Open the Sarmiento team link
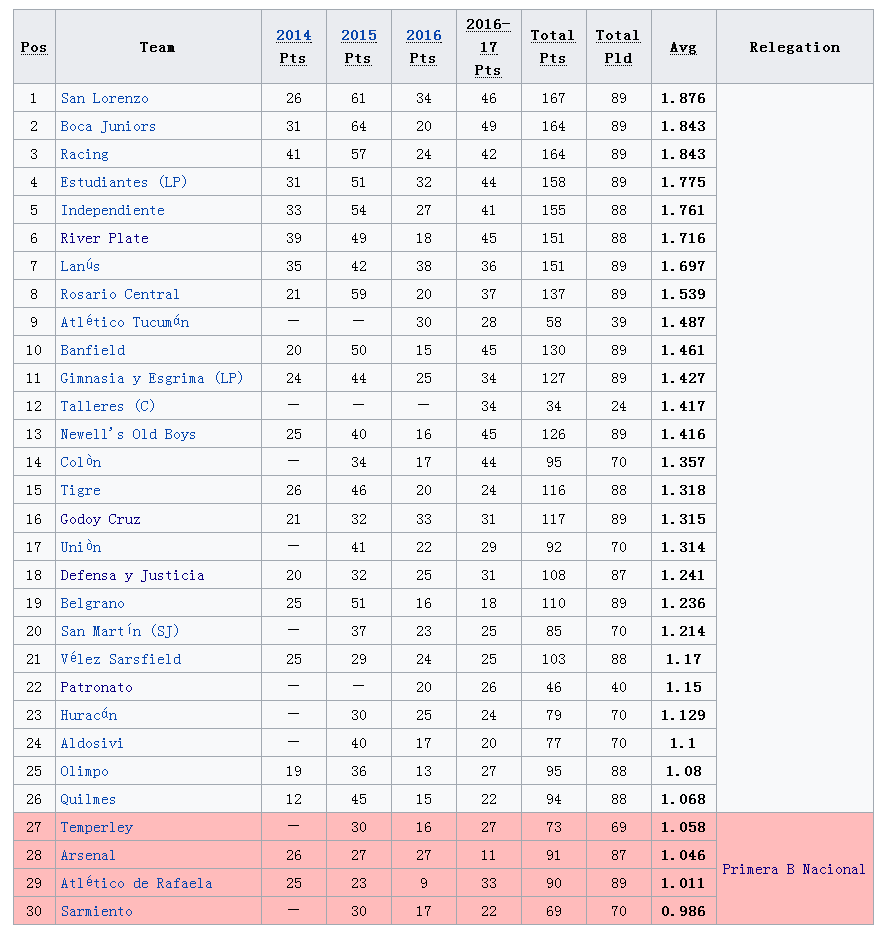 96,911
